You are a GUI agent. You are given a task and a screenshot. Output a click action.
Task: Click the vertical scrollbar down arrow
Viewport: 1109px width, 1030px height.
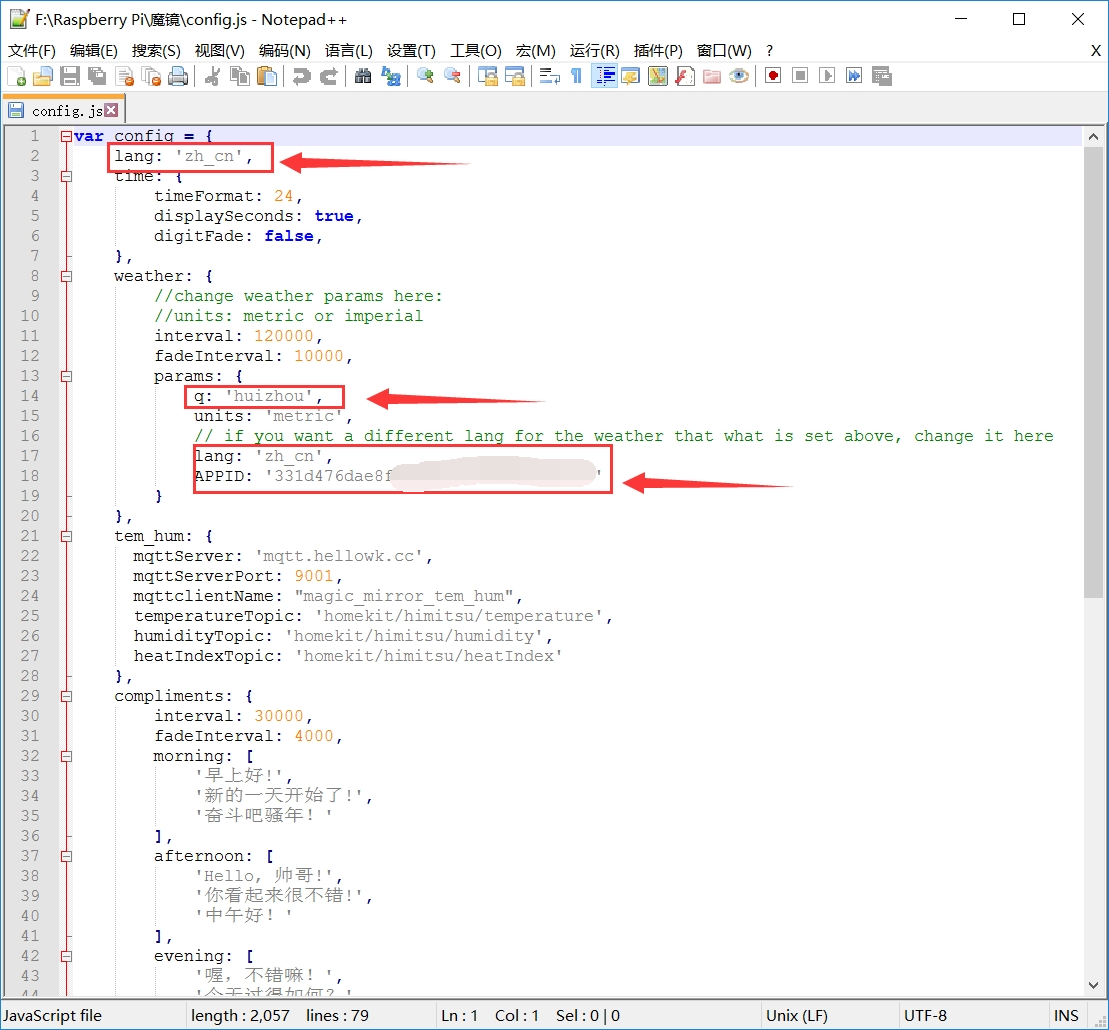(1092, 985)
